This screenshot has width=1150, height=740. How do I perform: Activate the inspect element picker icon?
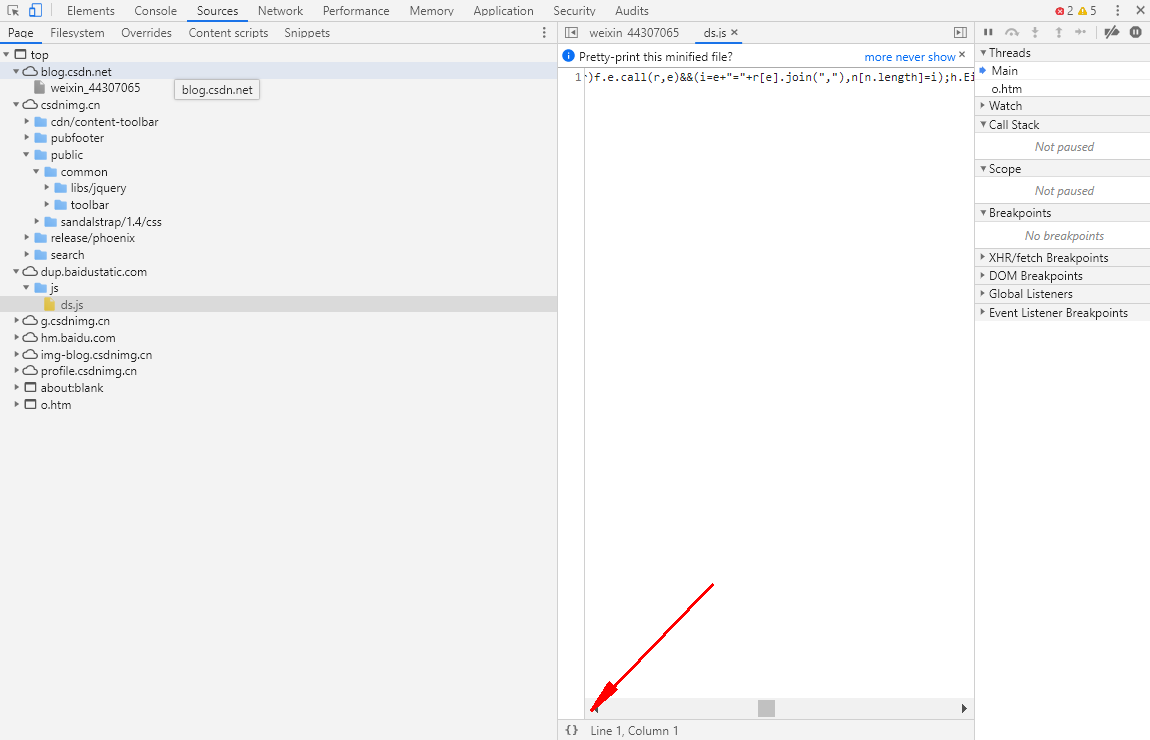pos(12,10)
